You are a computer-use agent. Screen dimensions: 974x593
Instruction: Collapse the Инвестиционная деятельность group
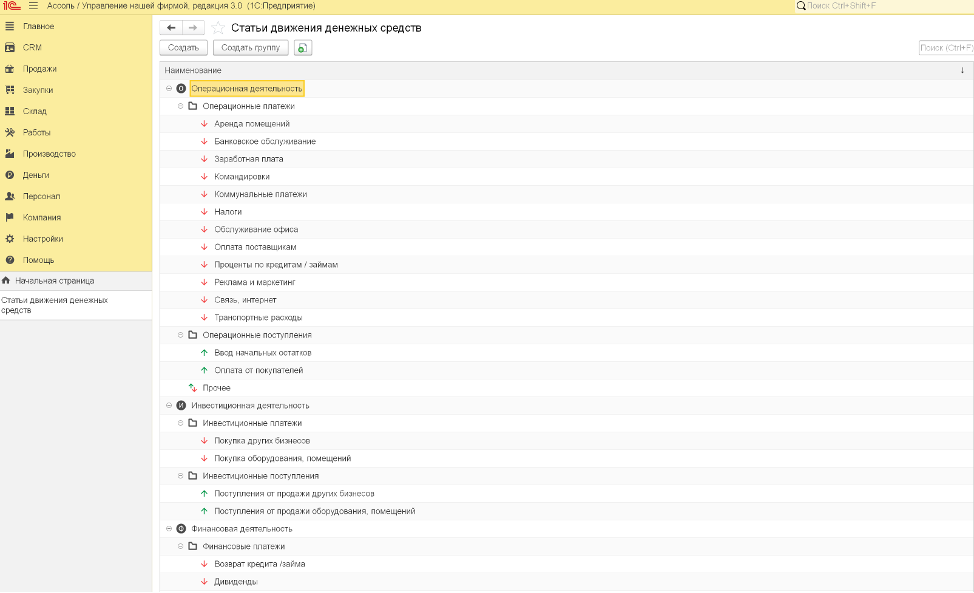click(x=169, y=406)
